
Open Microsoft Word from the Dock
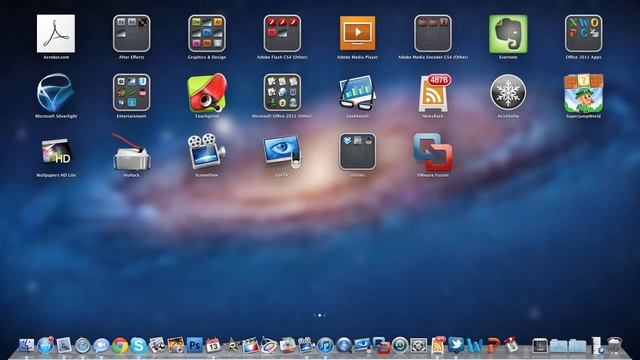(x=474, y=346)
